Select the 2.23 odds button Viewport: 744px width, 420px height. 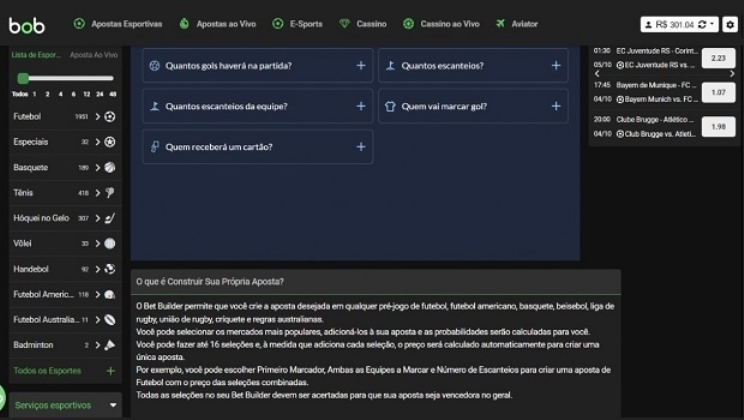click(717, 58)
